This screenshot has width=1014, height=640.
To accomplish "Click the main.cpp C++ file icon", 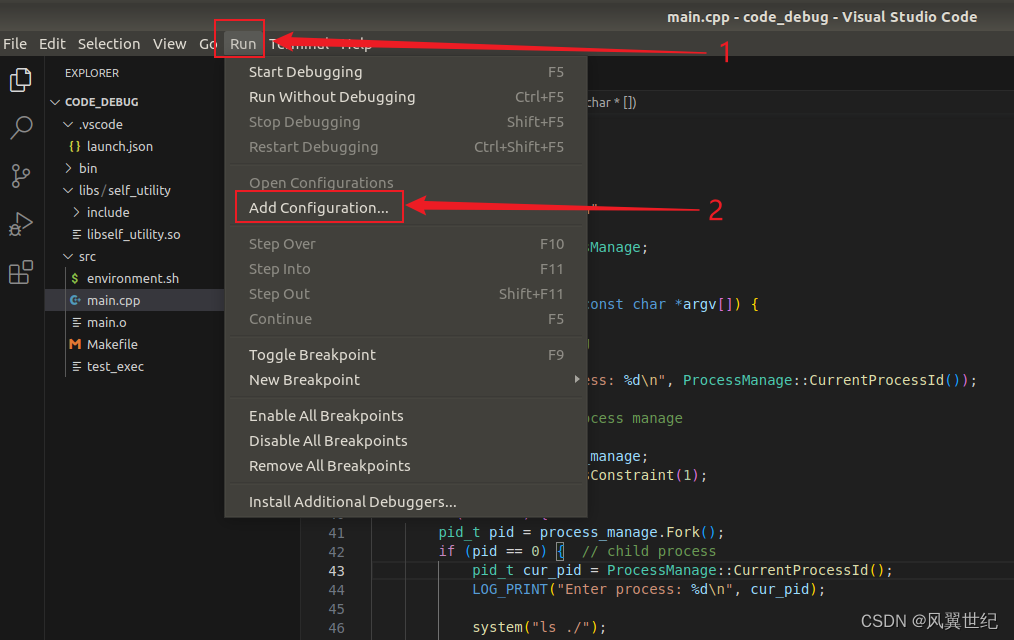I will coord(75,301).
